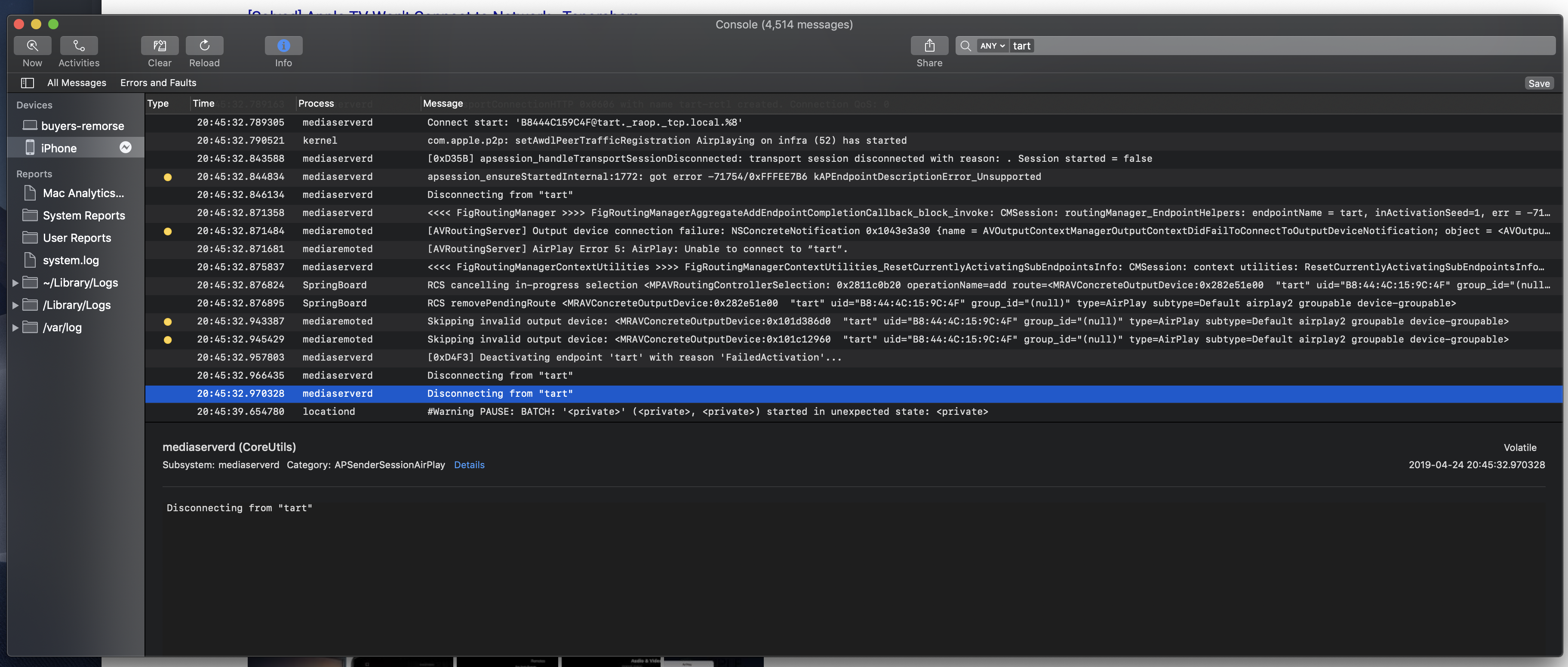
Task: Toggle the Info pane button
Action: (x=284, y=46)
